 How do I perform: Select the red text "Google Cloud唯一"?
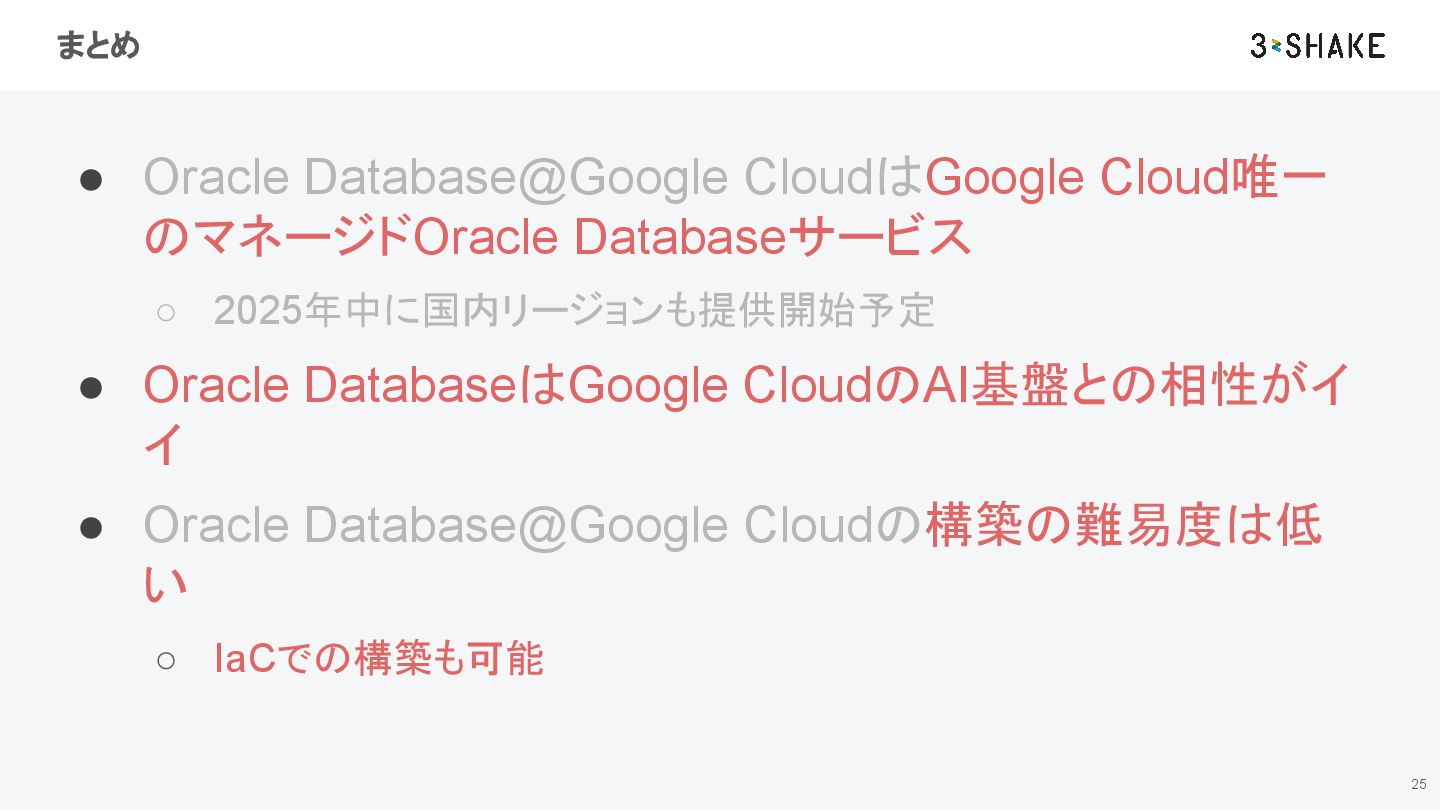point(1126,178)
